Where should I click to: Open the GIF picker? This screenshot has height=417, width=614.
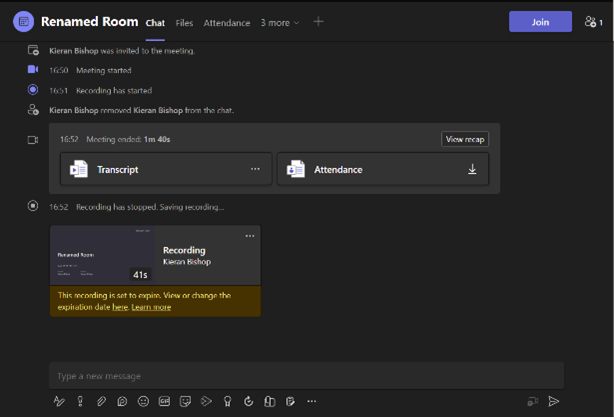pyautogui.click(x=164, y=401)
